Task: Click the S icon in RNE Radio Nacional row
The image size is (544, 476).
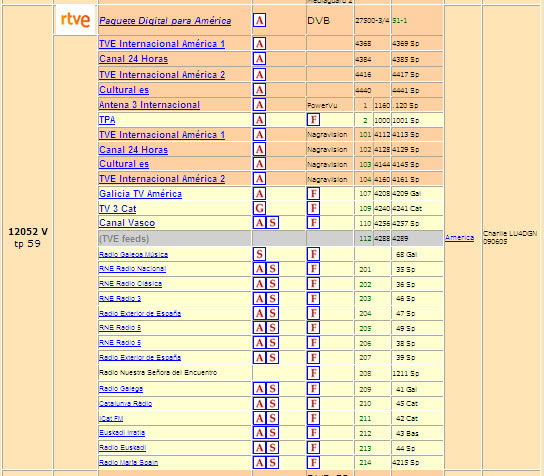Action: click(272, 269)
